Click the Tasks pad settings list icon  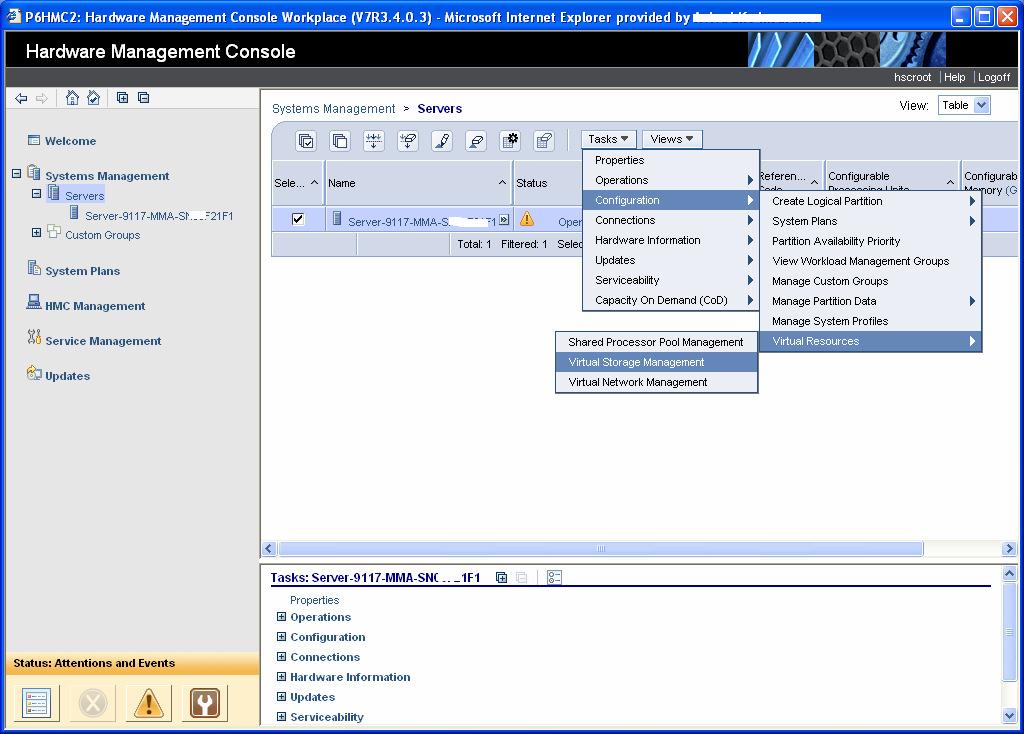tap(554, 577)
